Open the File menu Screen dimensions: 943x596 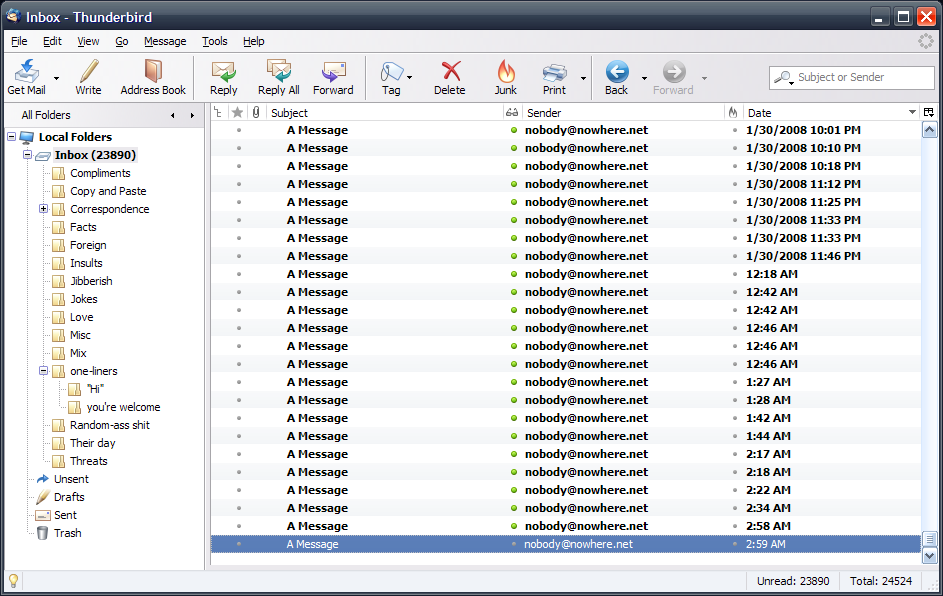click(19, 41)
